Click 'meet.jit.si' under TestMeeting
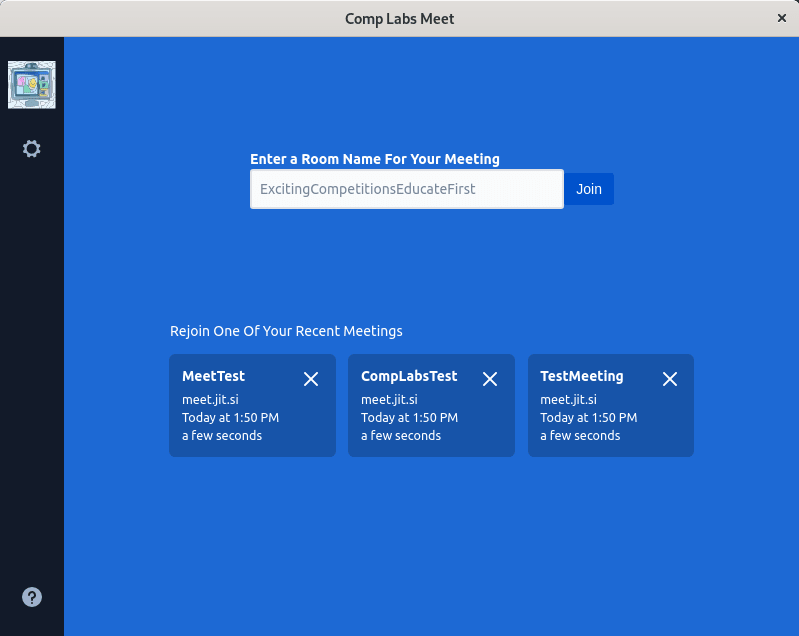The width and height of the screenshot is (799, 636). coord(569,400)
